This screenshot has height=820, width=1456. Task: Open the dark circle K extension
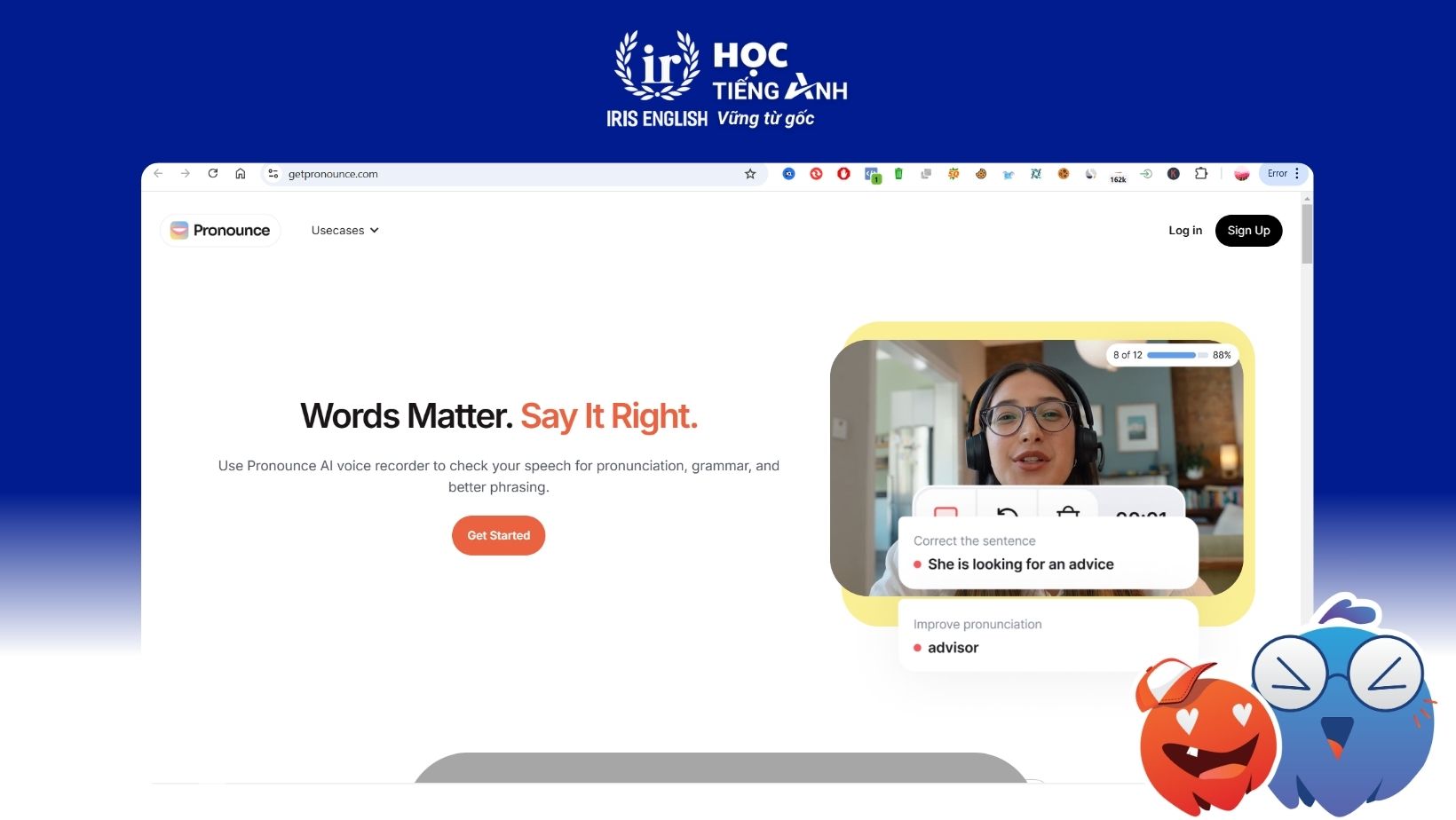1174,174
